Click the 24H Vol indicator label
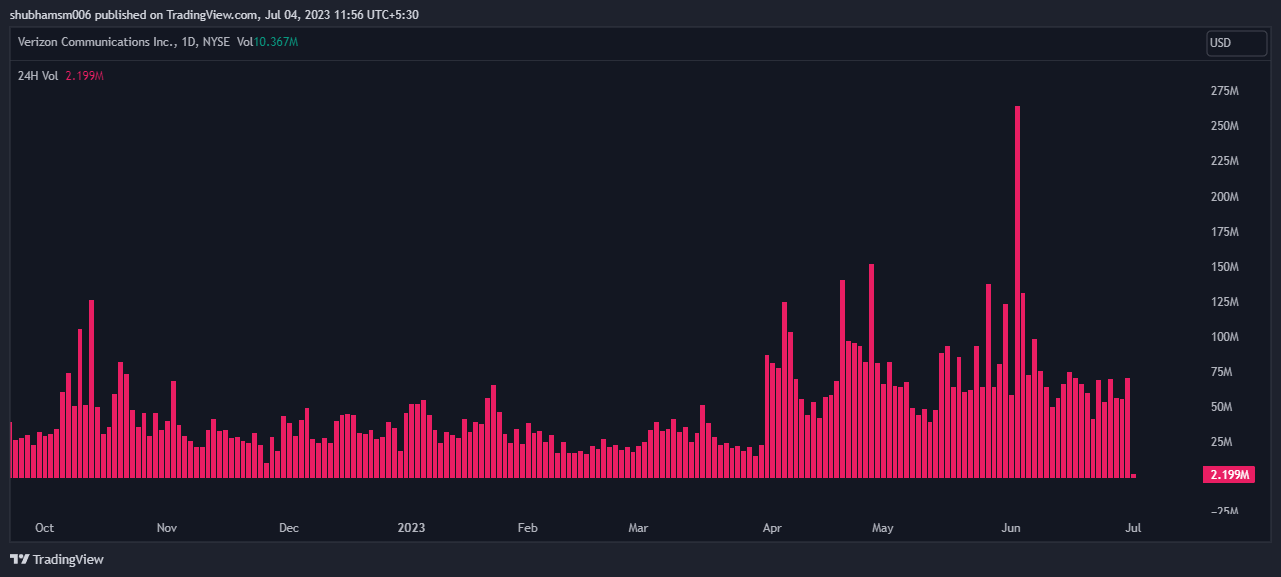Image resolution: width=1281 pixels, height=577 pixels. click(38, 75)
